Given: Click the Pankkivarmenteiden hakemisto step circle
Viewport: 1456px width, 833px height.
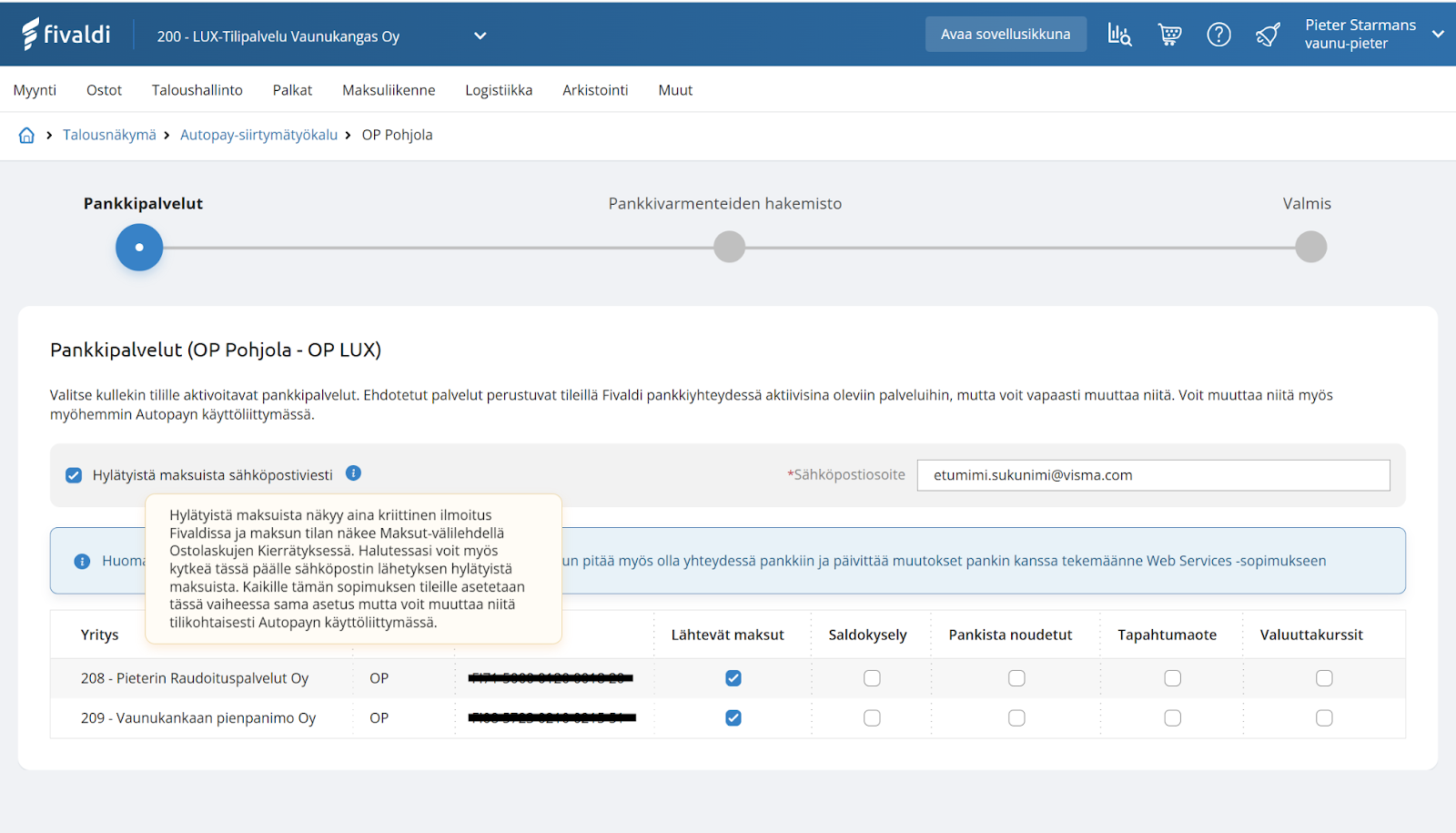Looking at the screenshot, I should point(729,247).
